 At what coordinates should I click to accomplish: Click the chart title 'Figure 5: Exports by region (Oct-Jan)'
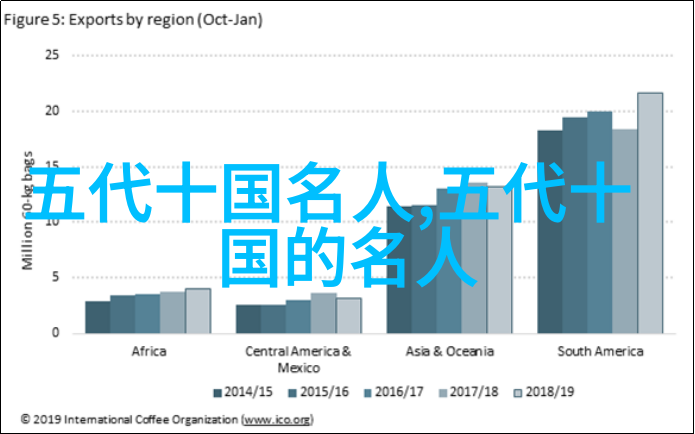[x=133, y=20]
